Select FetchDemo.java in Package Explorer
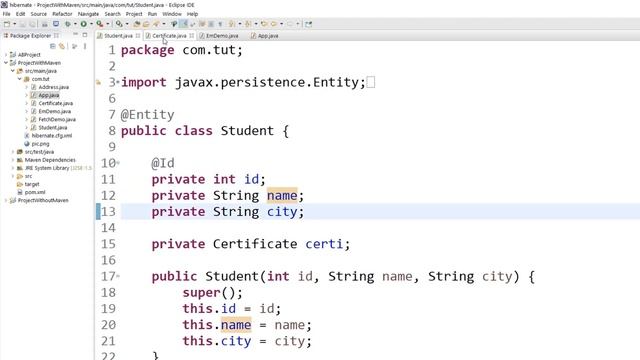Image resolution: width=640 pixels, height=360 pixels. 57,119
